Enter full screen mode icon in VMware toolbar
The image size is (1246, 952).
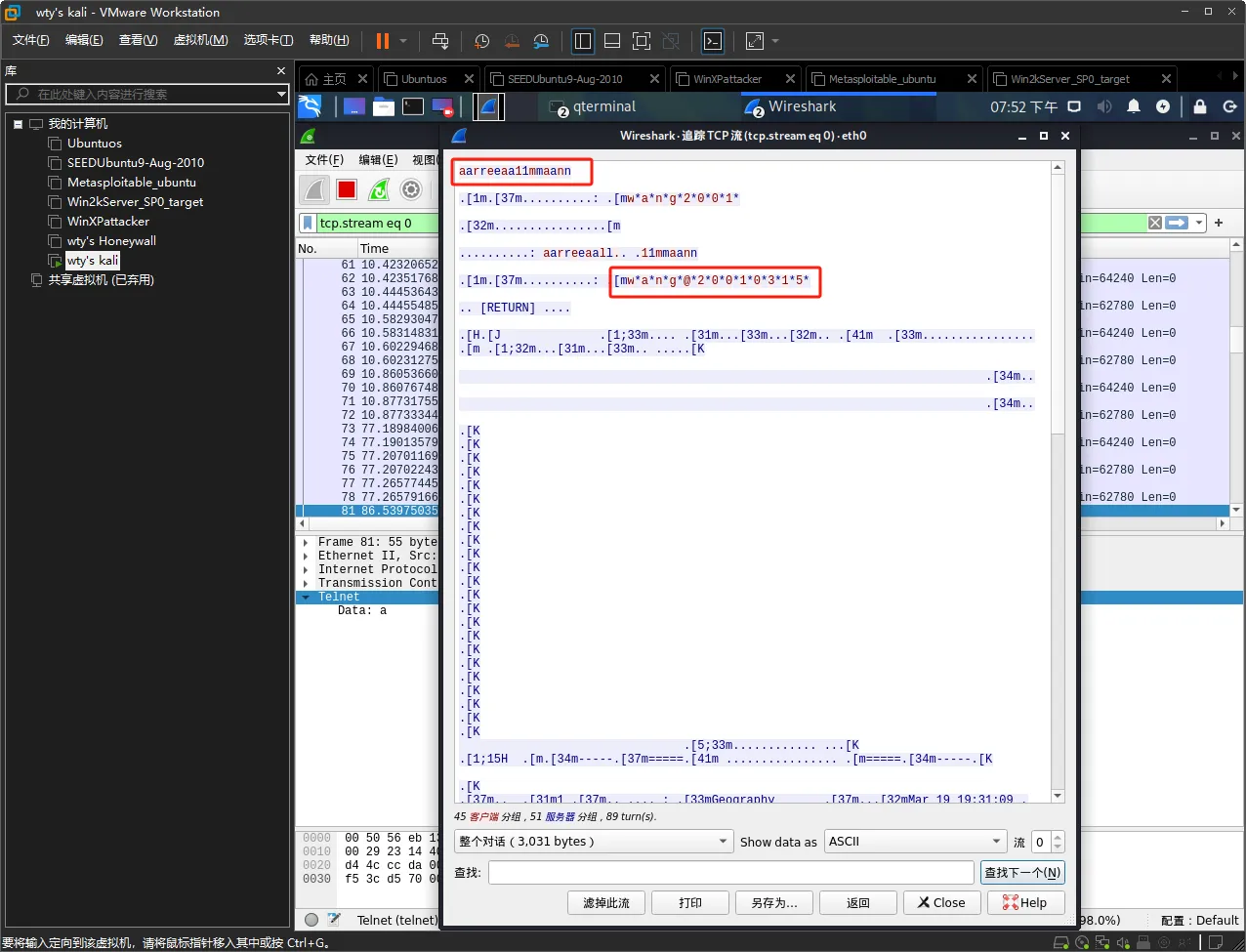[642, 41]
